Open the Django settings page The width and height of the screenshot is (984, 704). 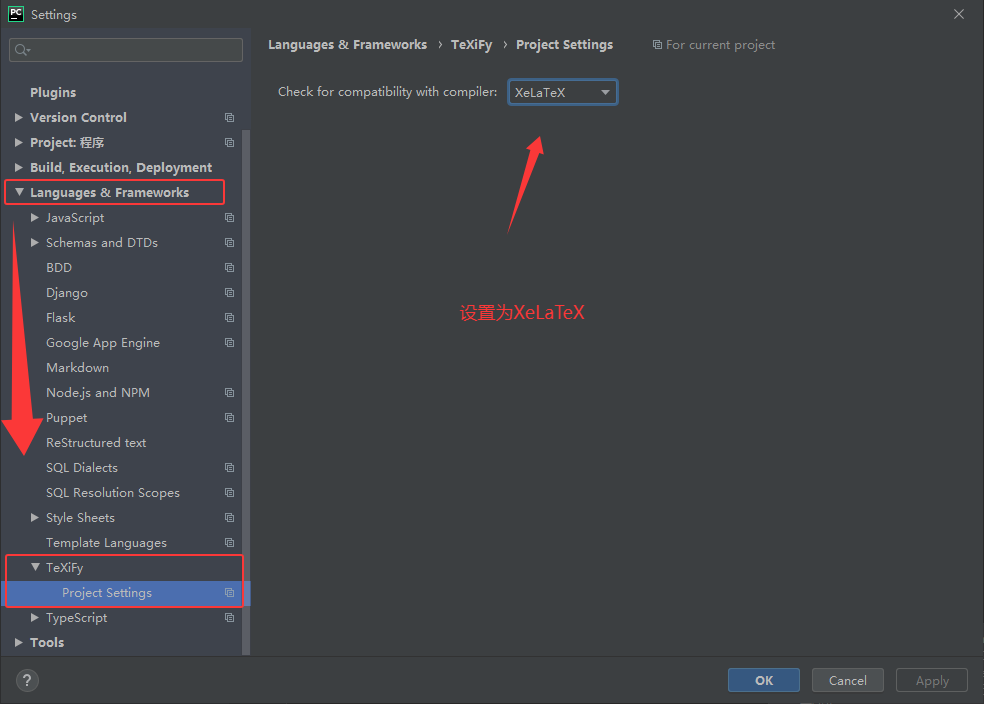67,293
